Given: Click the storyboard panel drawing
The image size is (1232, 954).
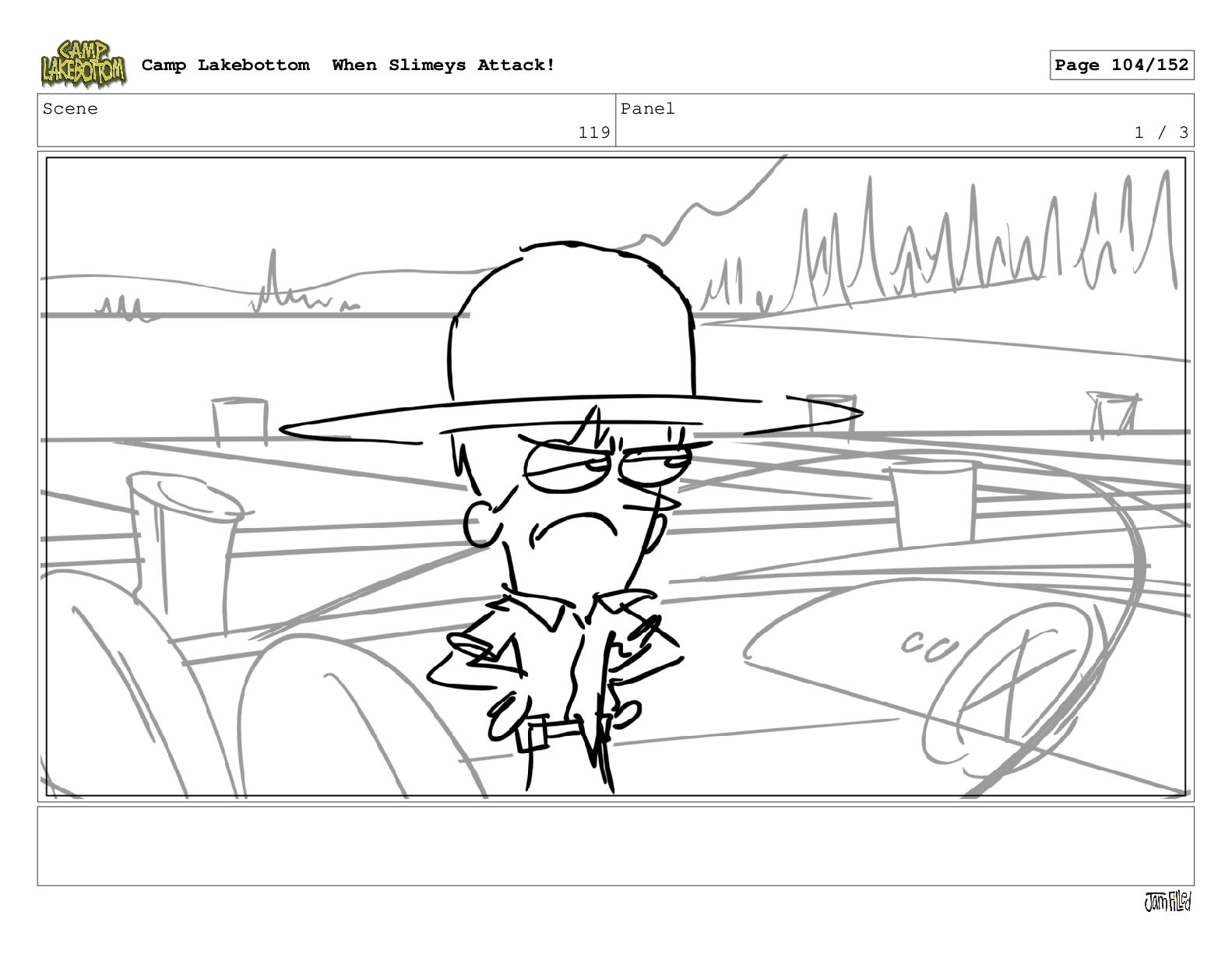Looking at the screenshot, I should coord(615,477).
